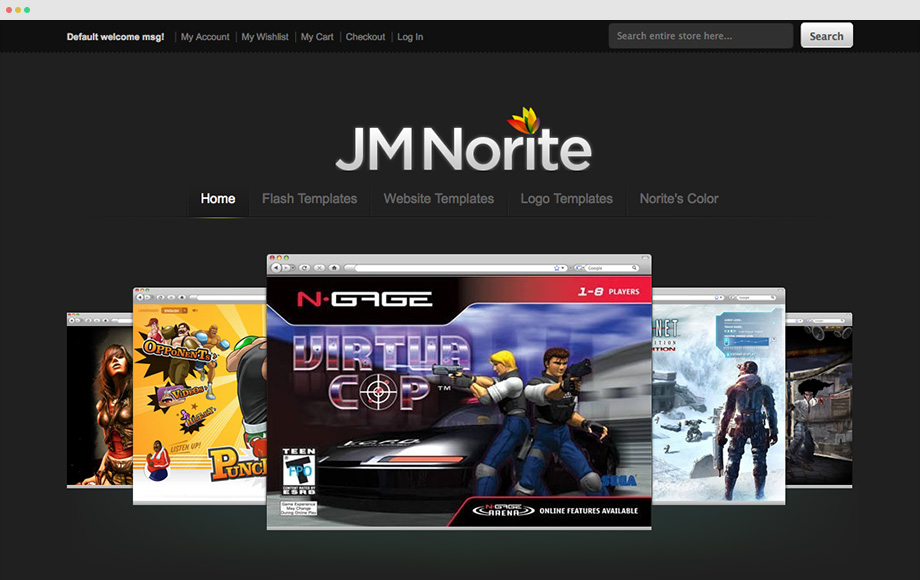Screen dimensions: 920x580
Task: Open the My Account link
Action: coord(205,37)
